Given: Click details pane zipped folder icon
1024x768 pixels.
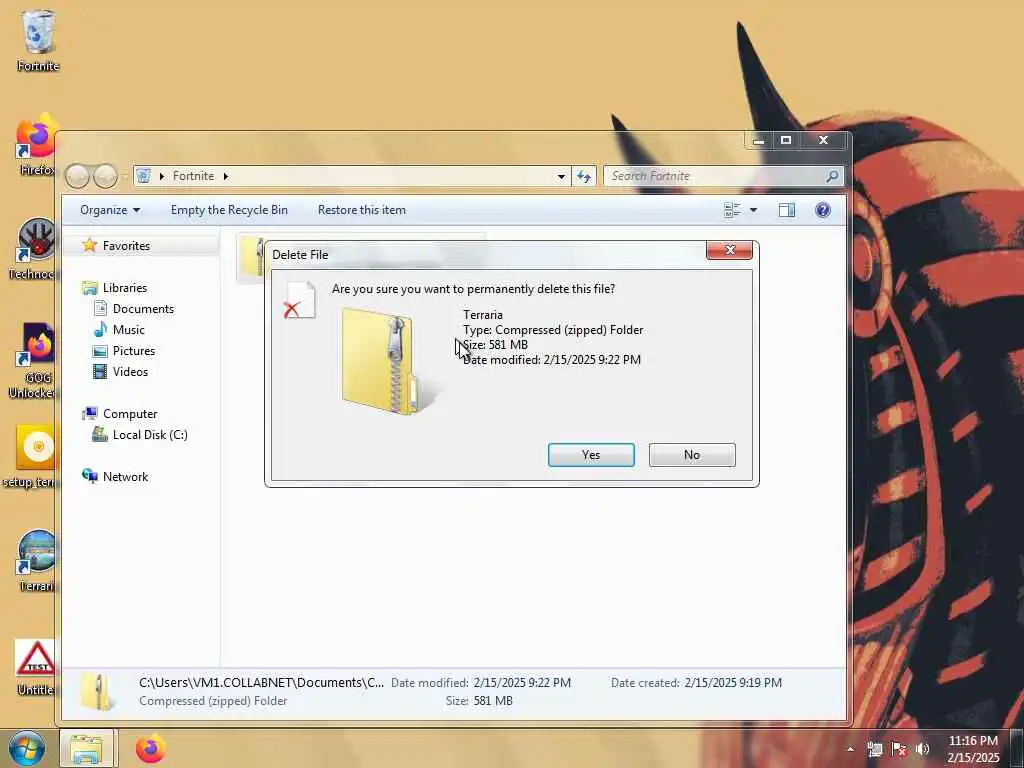Looking at the screenshot, I should (97, 692).
